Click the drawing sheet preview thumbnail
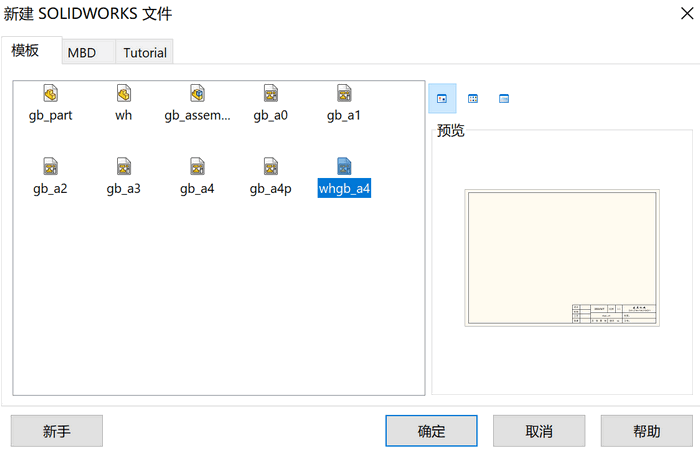Screen dimensions: 700x458 tap(562, 258)
